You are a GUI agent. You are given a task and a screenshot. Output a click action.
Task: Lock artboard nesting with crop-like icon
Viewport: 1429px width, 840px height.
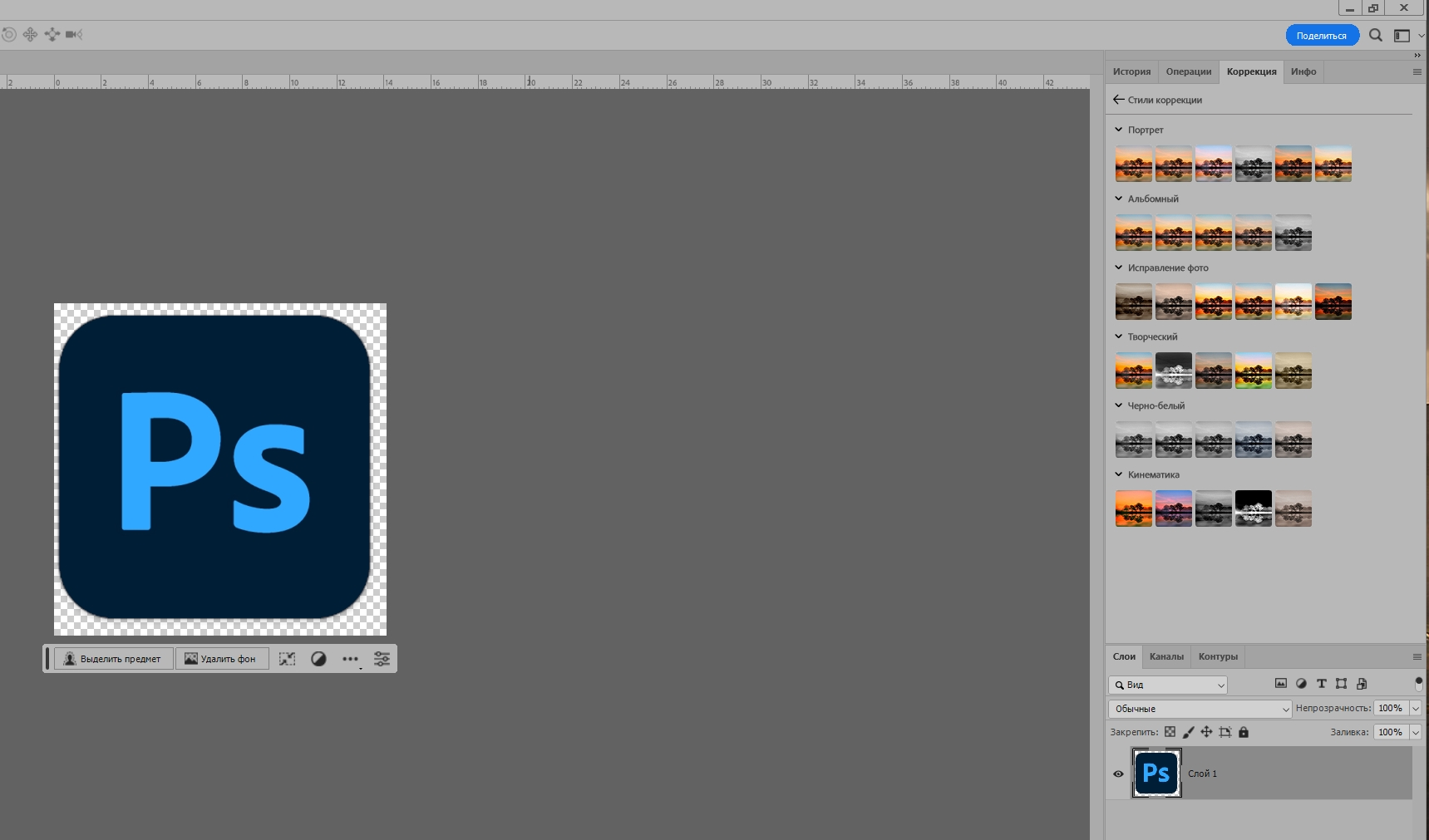coord(1225,732)
